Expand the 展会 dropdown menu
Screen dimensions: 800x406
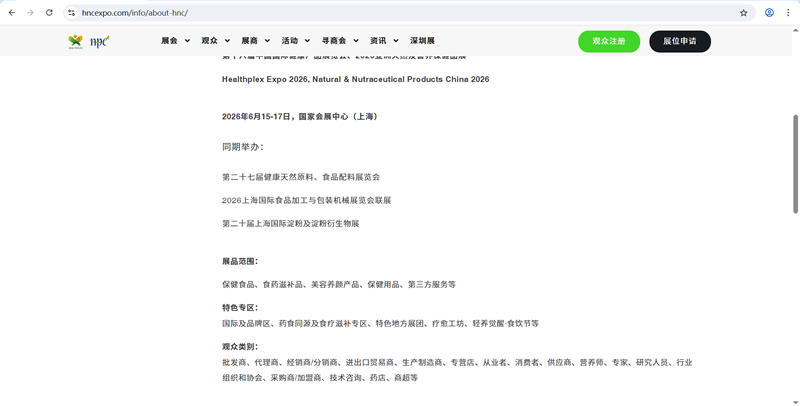[174, 41]
